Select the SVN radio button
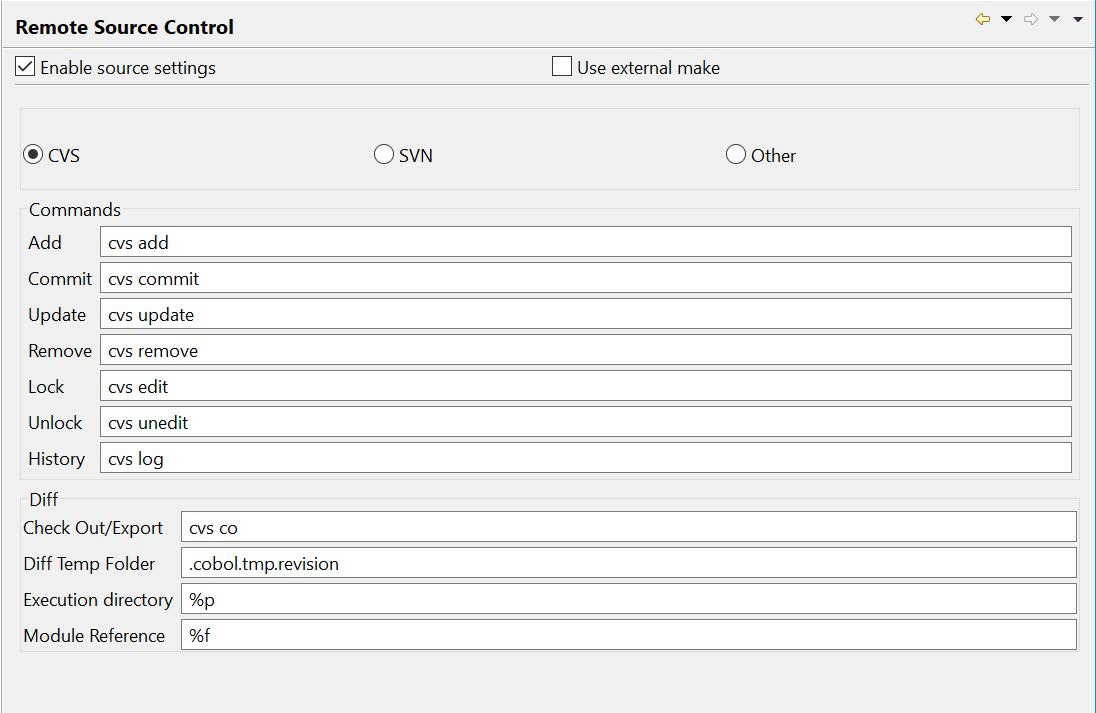Image resolution: width=1096 pixels, height=713 pixels. tap(383, 154)
